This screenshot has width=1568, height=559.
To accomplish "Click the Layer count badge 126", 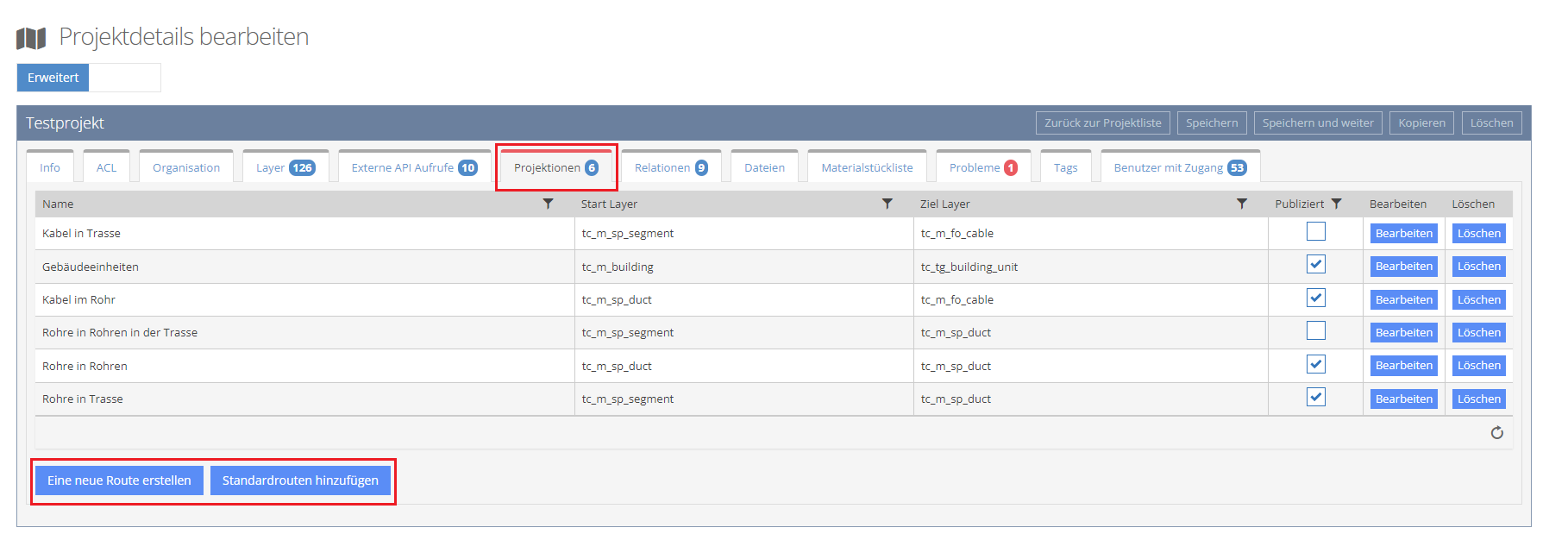I will point(302,168).
